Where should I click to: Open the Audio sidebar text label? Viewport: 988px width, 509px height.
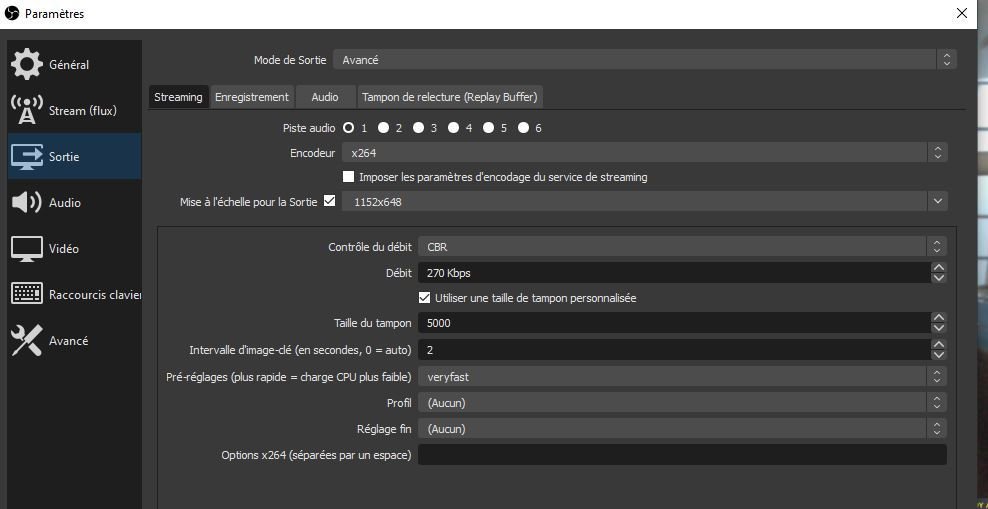[x=65, y=202]
